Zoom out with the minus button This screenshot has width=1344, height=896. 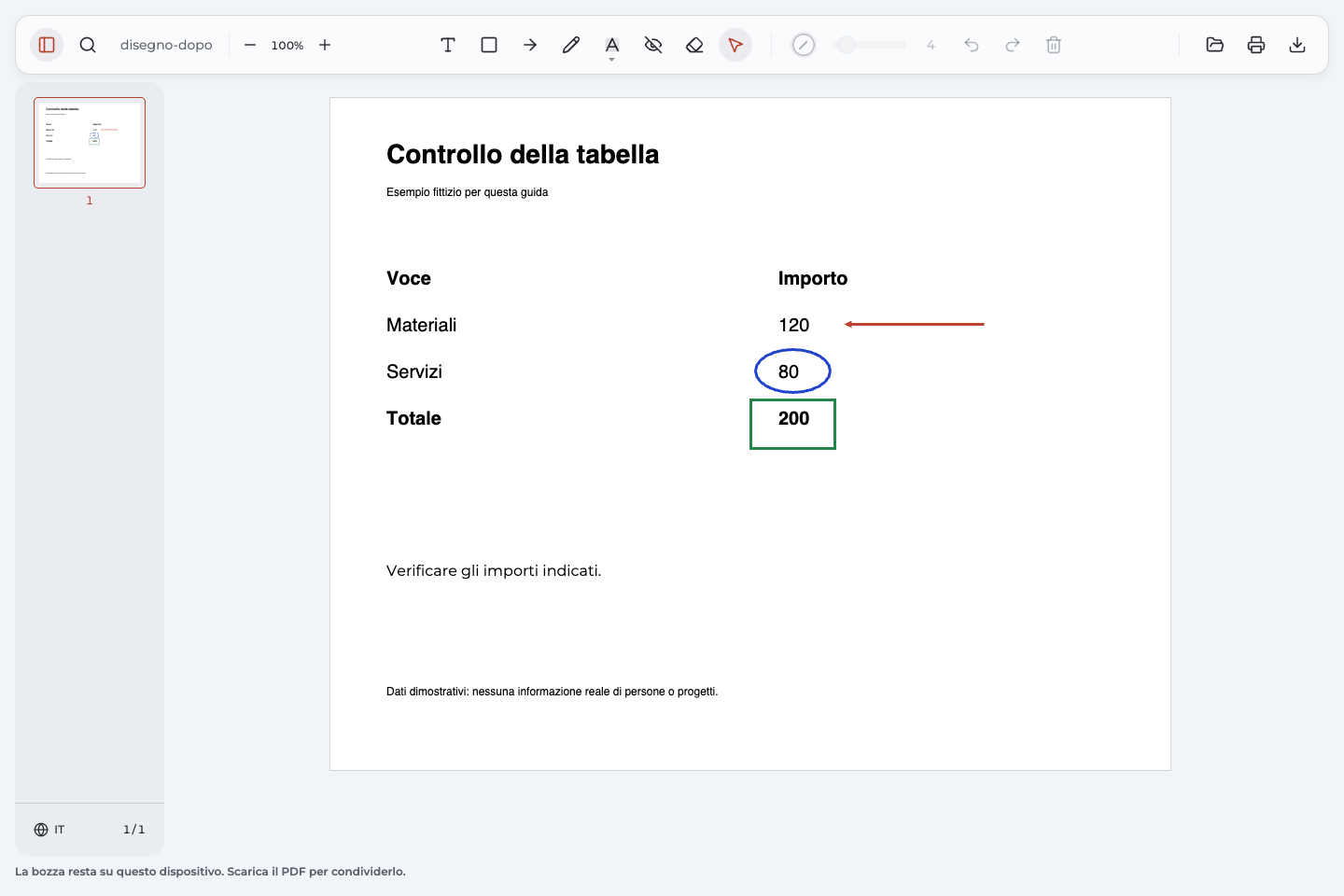tap(250, 45)
